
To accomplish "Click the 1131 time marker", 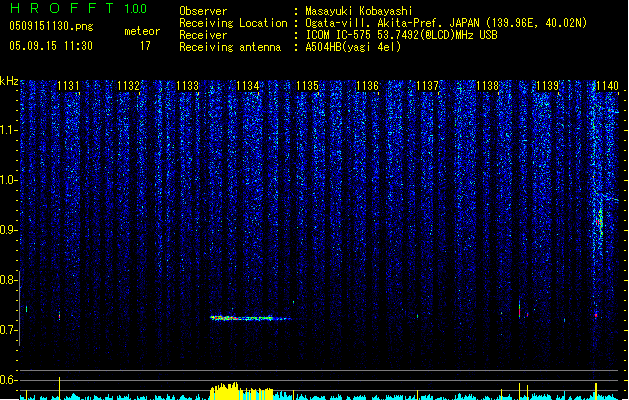I will pyautogui.click(x=68, y=86).
